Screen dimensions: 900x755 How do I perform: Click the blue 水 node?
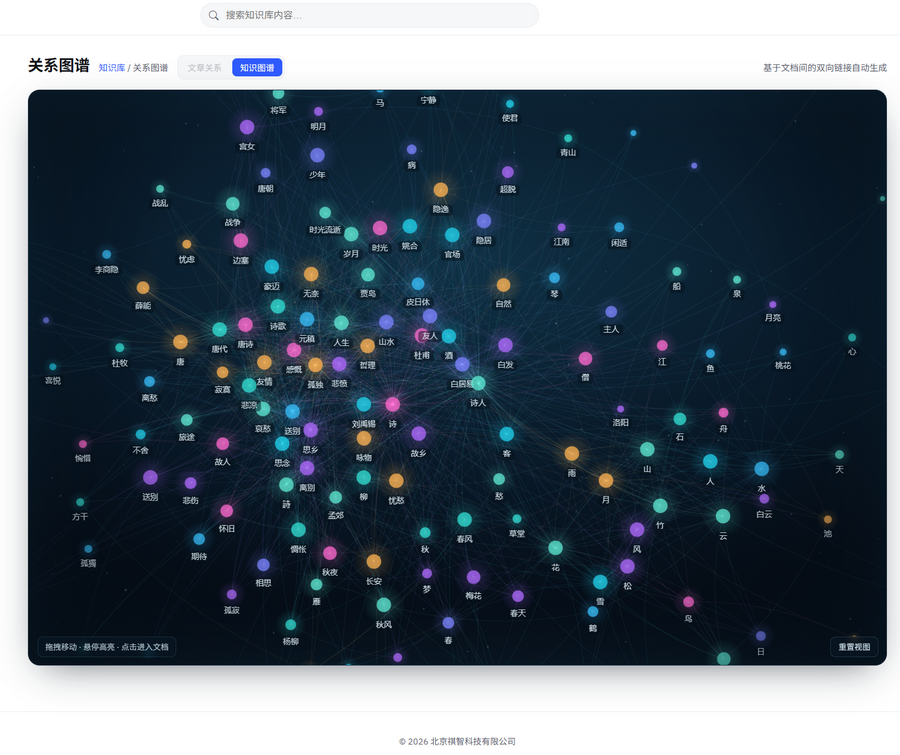(762, 469)
